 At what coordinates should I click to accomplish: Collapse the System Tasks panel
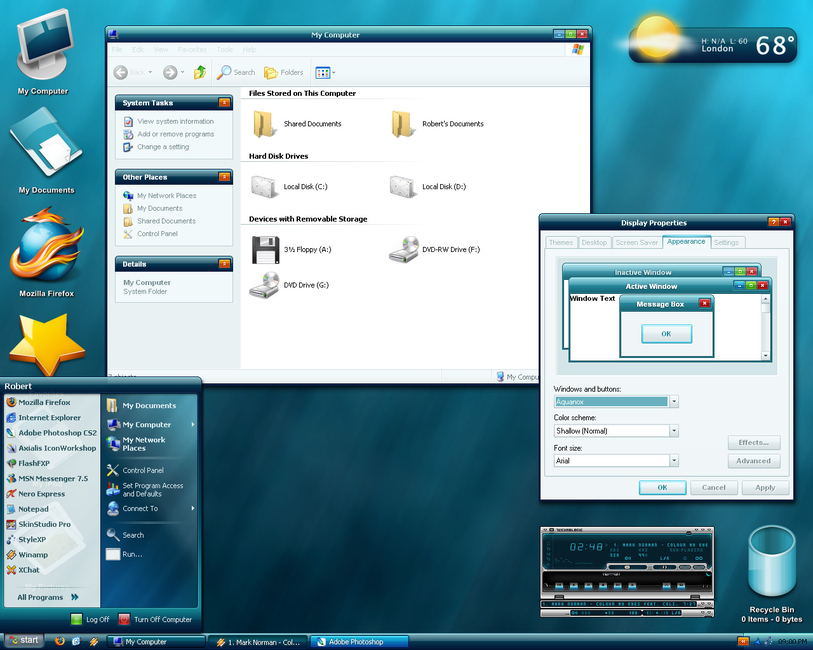click(224, 103)
